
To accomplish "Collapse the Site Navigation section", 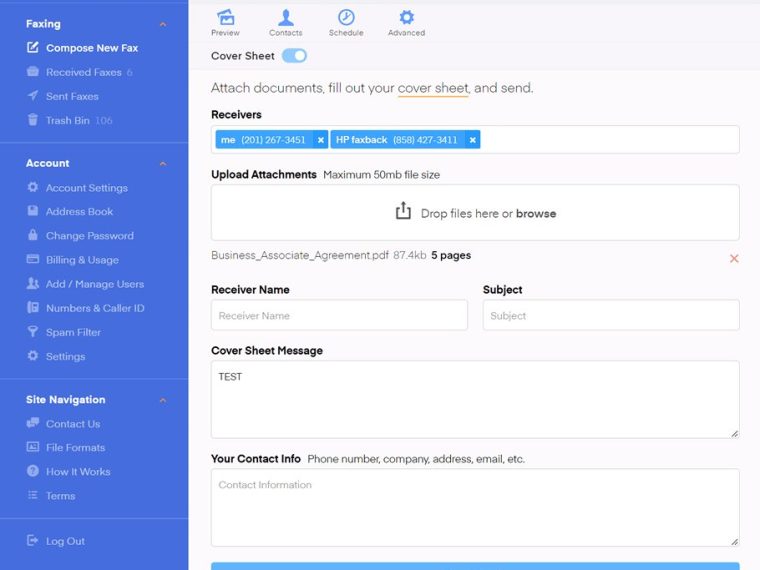I will click(163, 400).
